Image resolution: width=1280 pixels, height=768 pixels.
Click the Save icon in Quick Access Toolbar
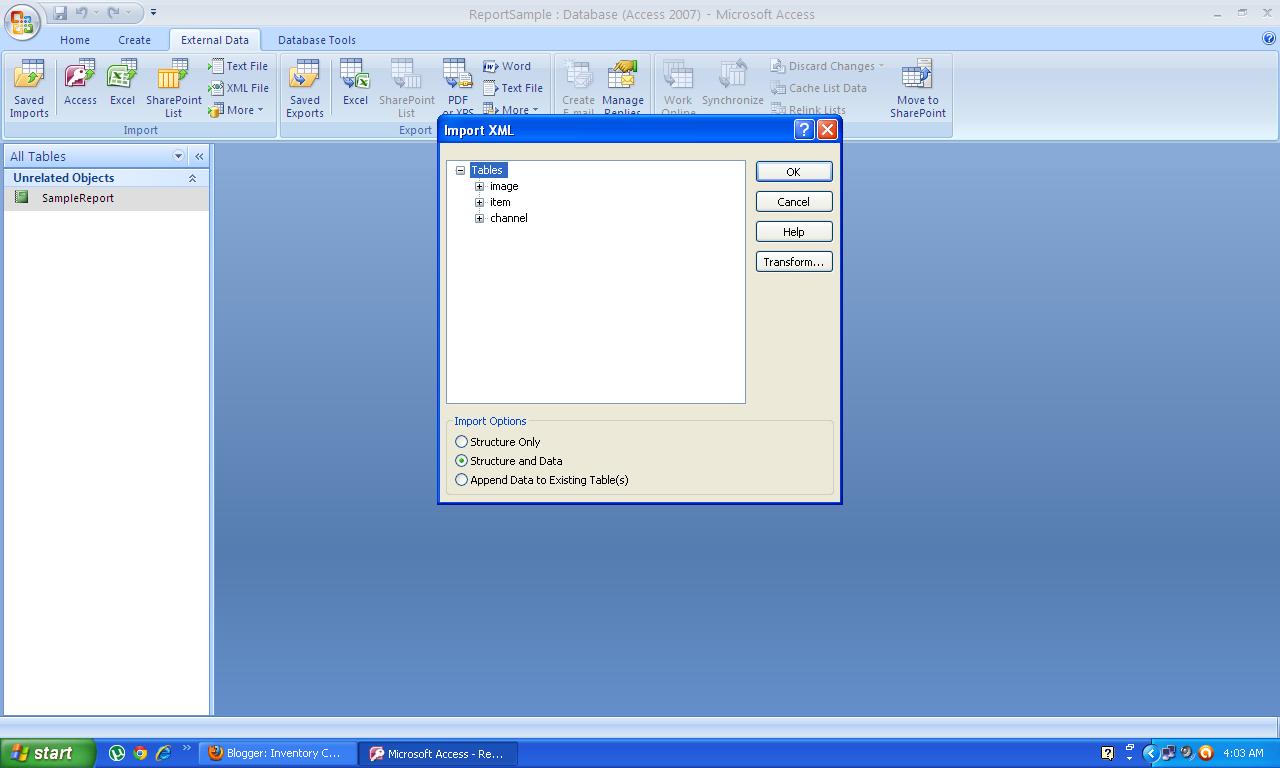(60, 13)
